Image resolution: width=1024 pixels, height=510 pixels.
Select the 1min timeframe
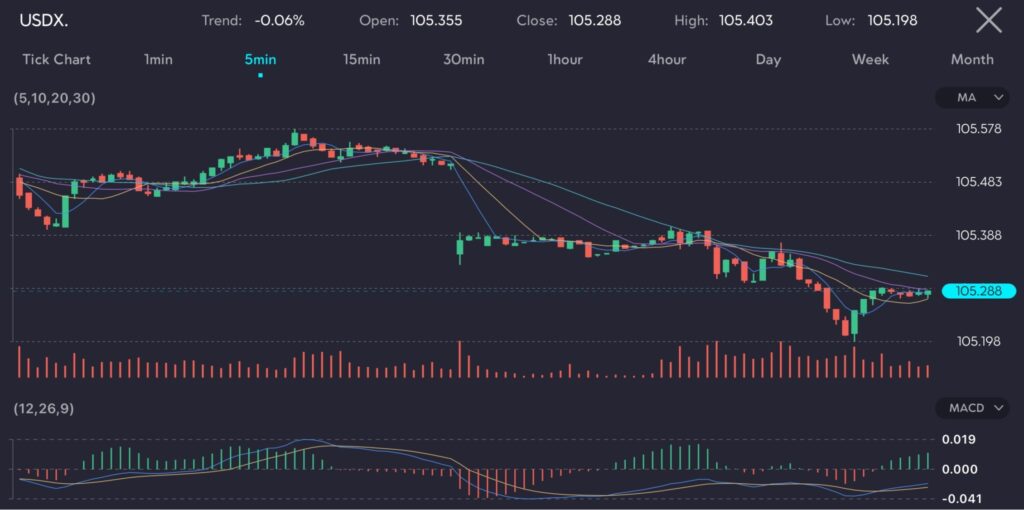click(158, 59)
